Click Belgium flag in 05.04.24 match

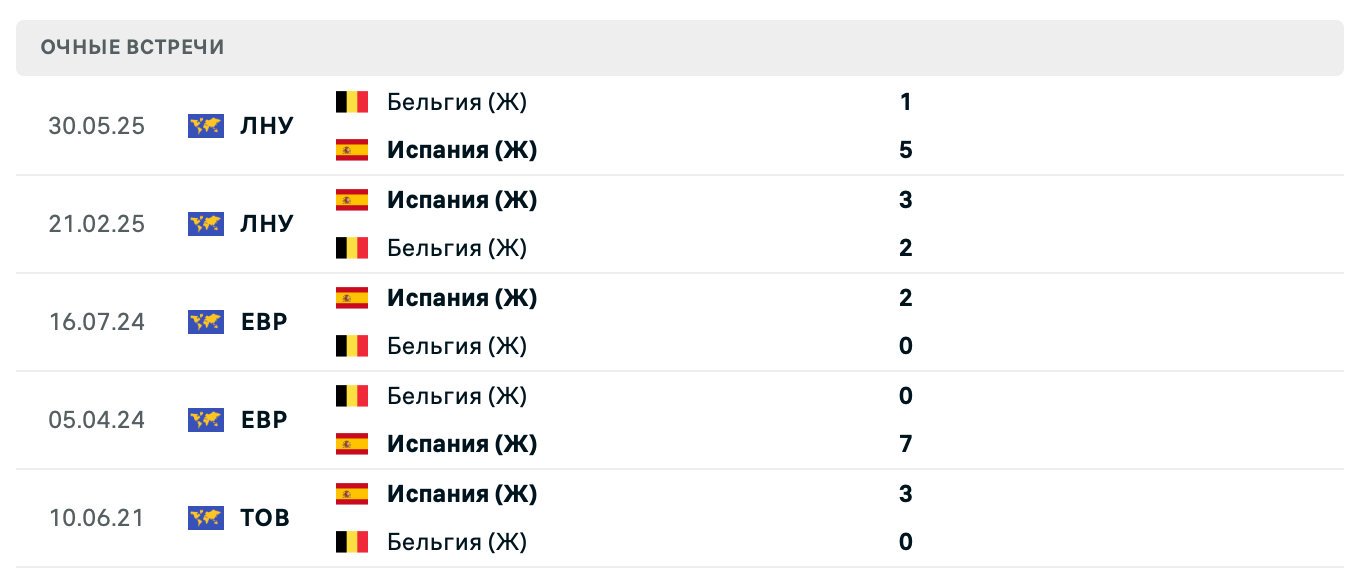point(352,396)
